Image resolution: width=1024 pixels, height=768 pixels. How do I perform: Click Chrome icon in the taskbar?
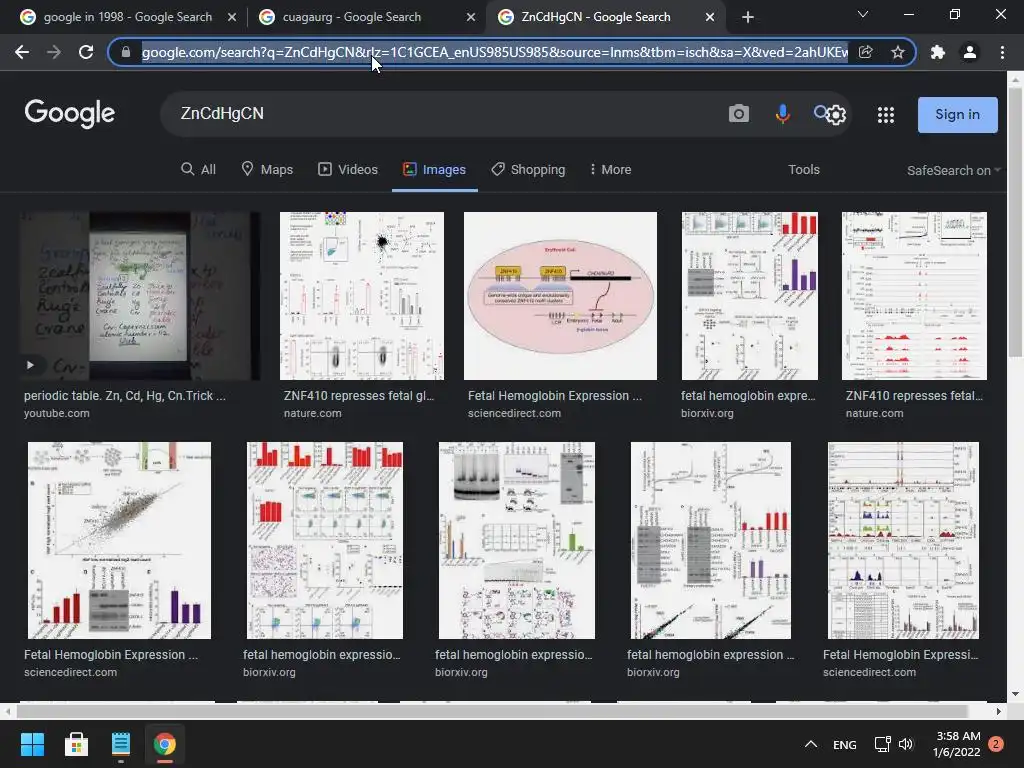[165, 744]
